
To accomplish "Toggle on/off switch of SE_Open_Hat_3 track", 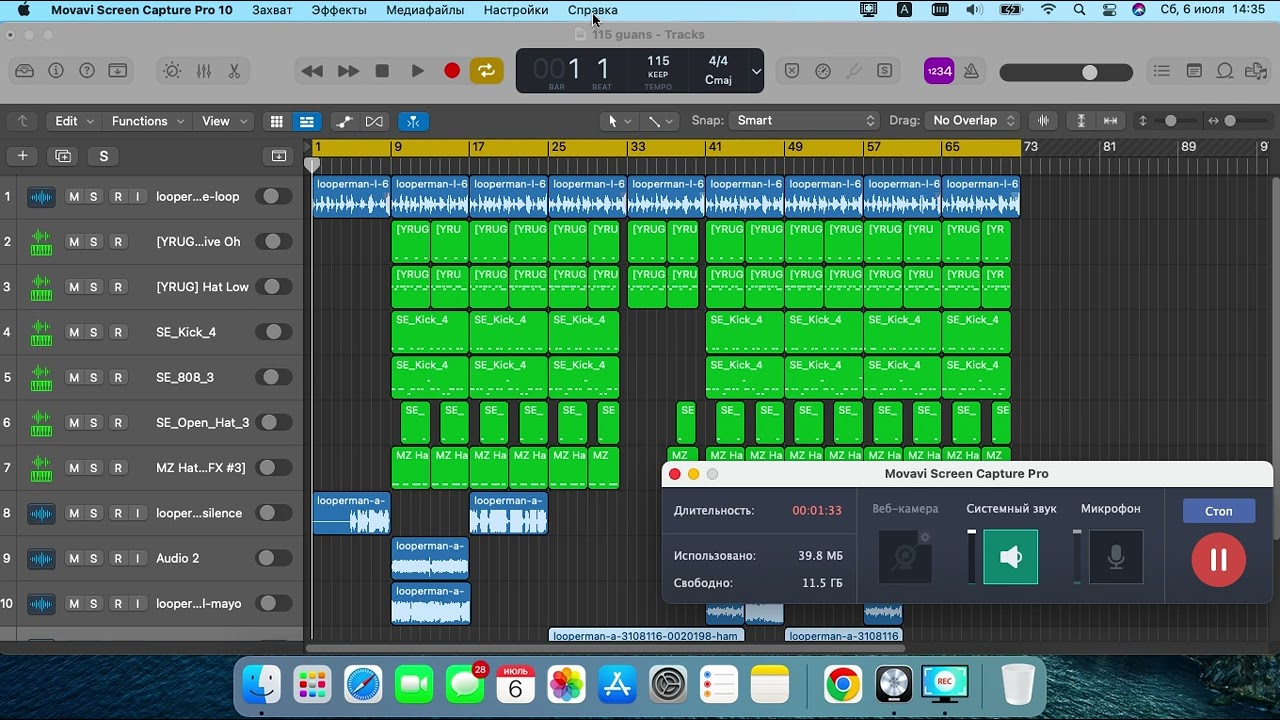I will (273, 423).
